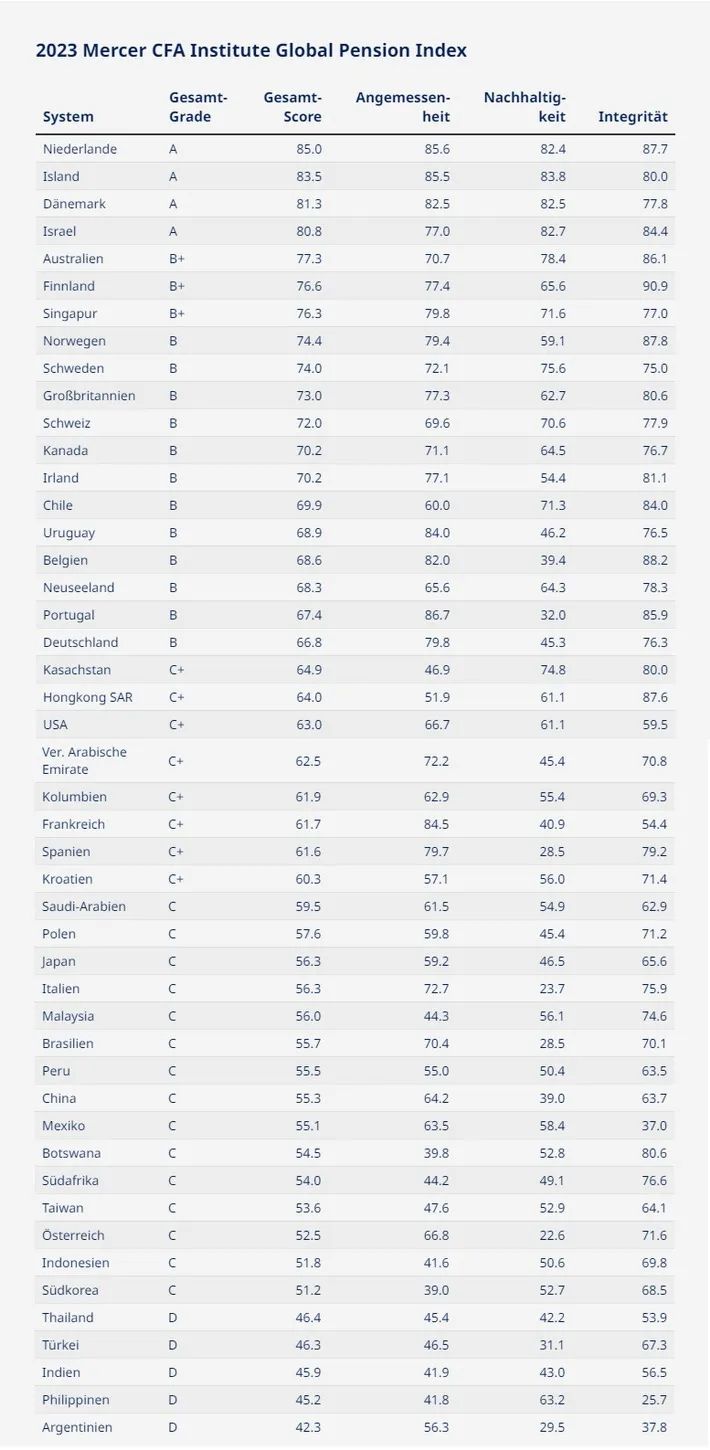
Task: Click the Großbritannien row label
Action: point(89,396)
